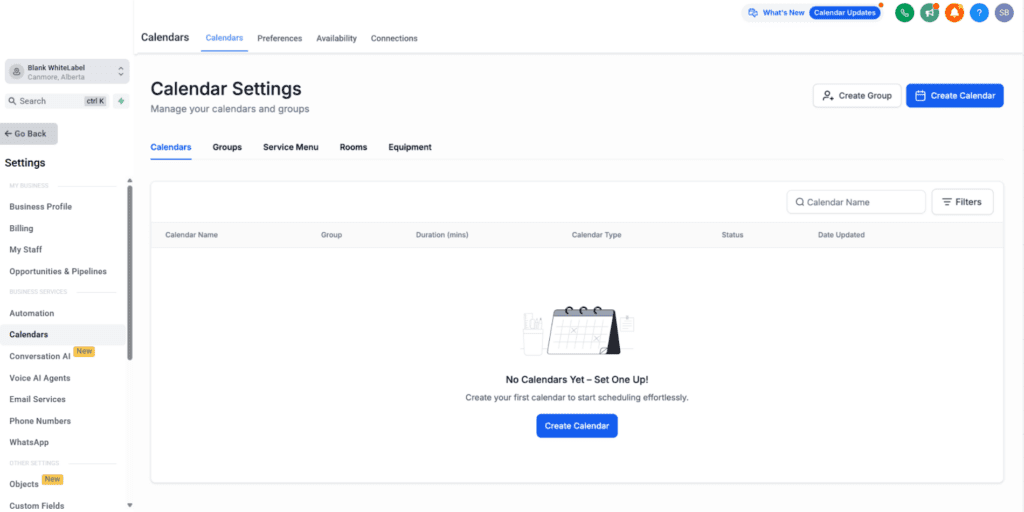
Task: Switch to the Rooms sub-tab
Action: tap(353, 148)
